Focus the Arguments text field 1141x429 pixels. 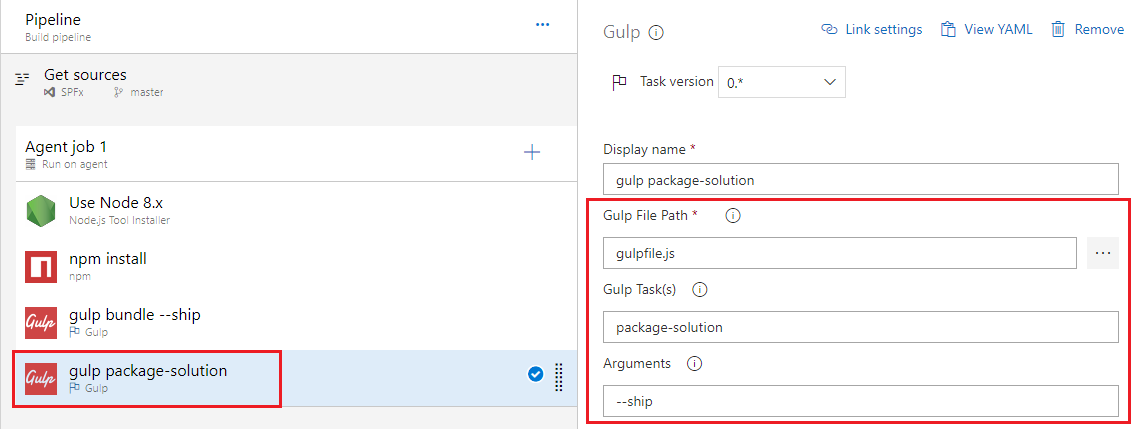pyautogui.click(x=860, y=401)
